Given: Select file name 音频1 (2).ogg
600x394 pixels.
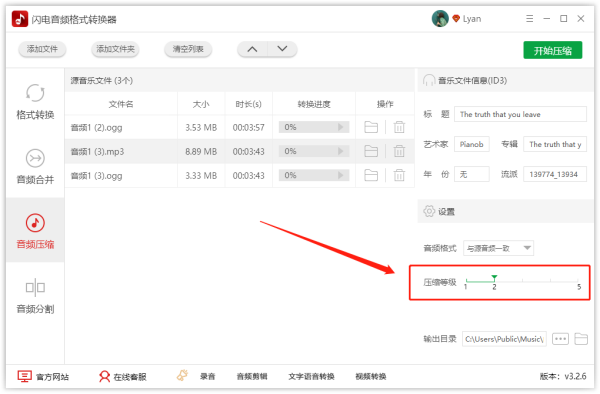Looking at the screenshot, I should [96, 127].
